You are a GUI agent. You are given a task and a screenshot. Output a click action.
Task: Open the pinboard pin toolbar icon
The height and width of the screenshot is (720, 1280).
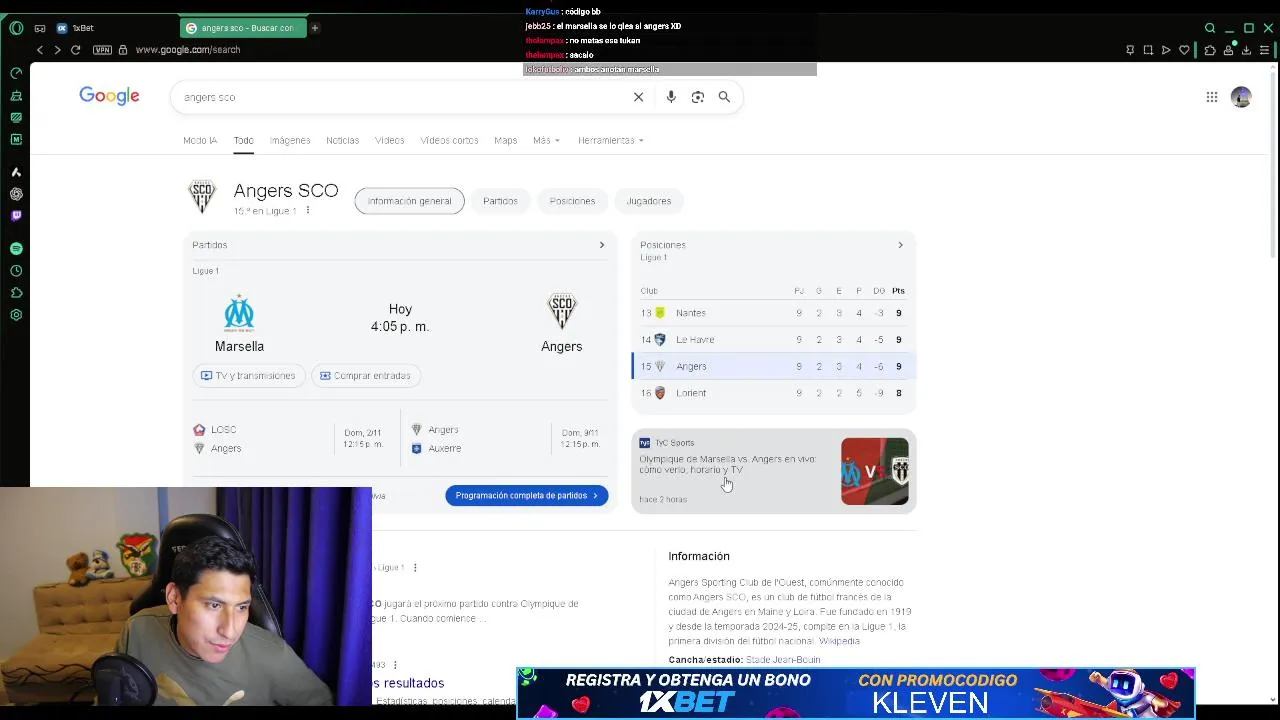[x=1130, y=50]
